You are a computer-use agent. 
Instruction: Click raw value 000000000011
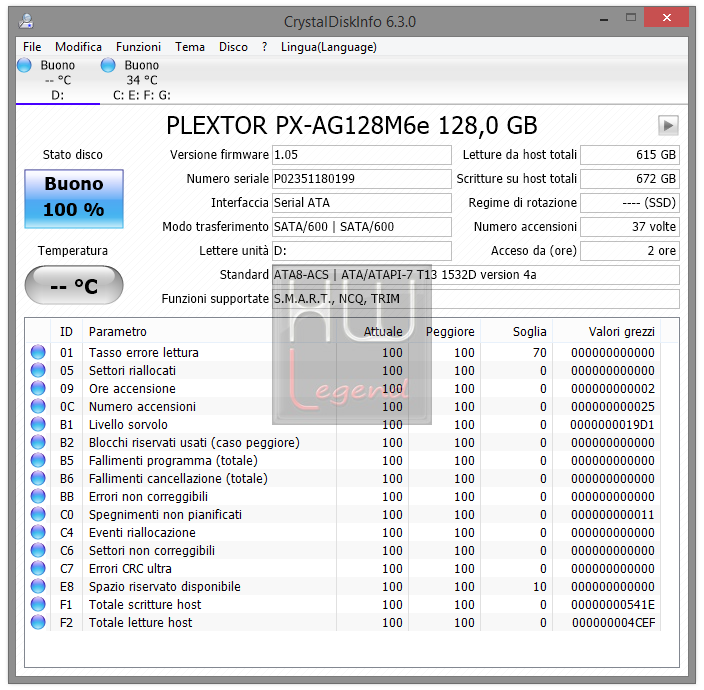click(613, 514)
